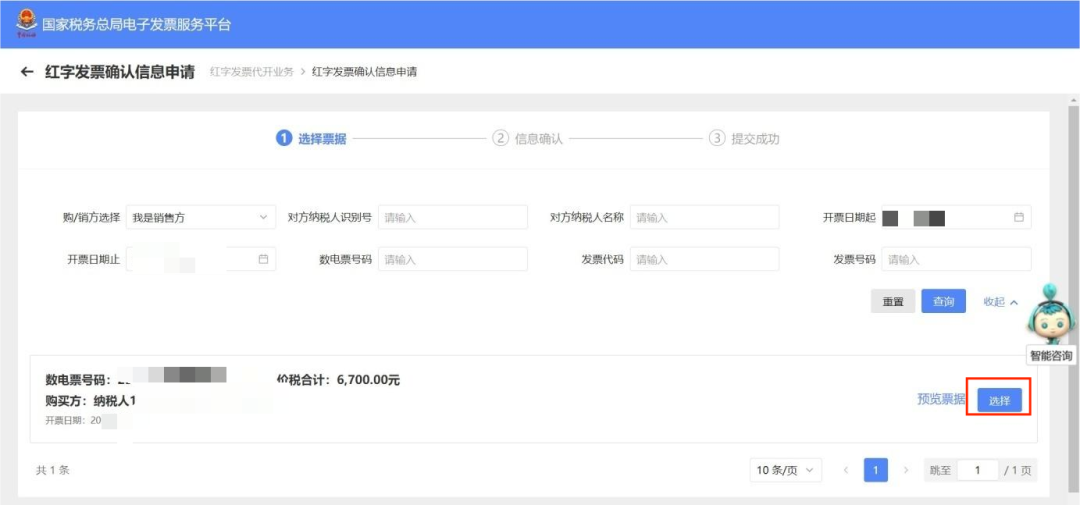The image size is (1080, 505).
Task: Select page 1 in pagination
Action: pyautogui.click(x=875, y=470)
